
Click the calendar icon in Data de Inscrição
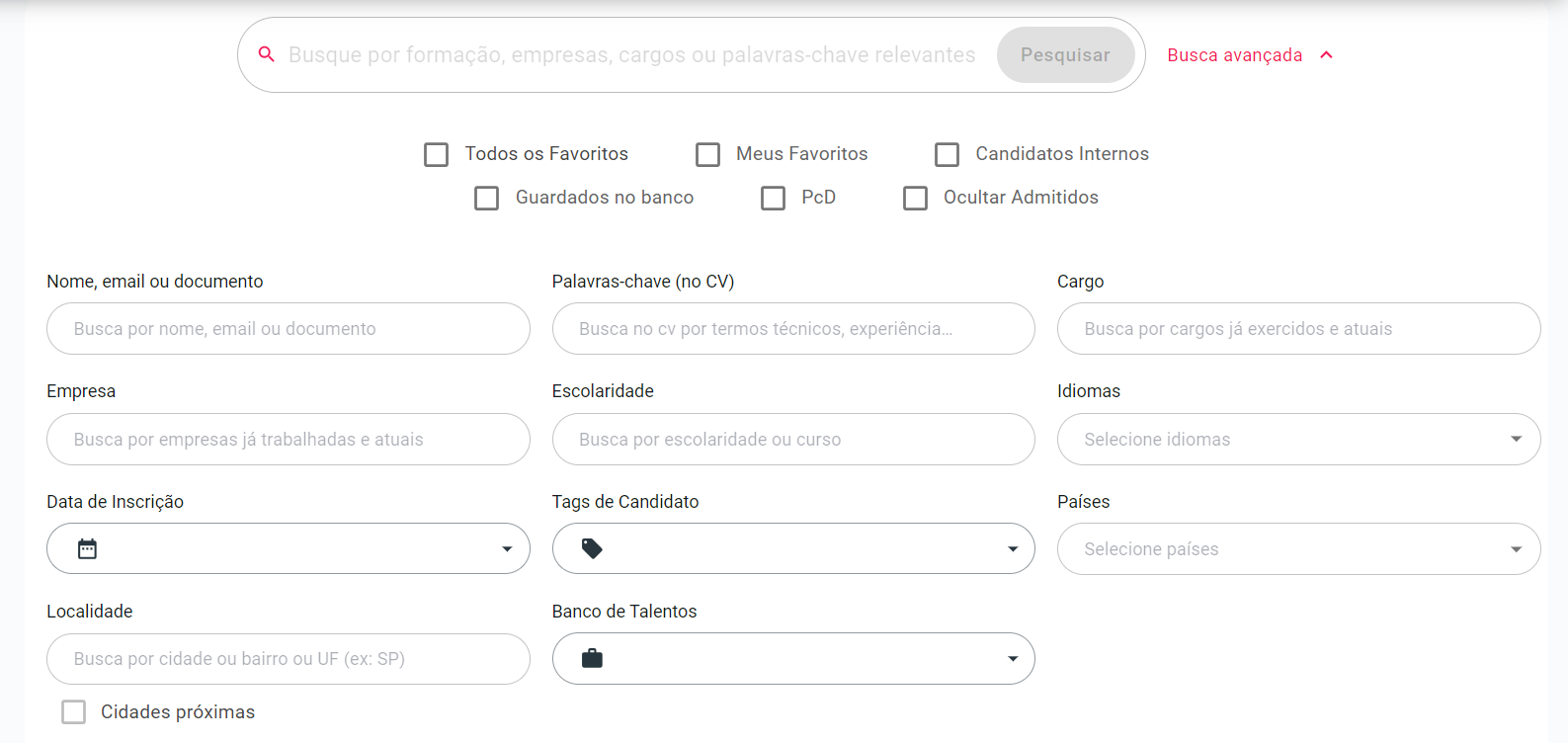pos(88,549)
